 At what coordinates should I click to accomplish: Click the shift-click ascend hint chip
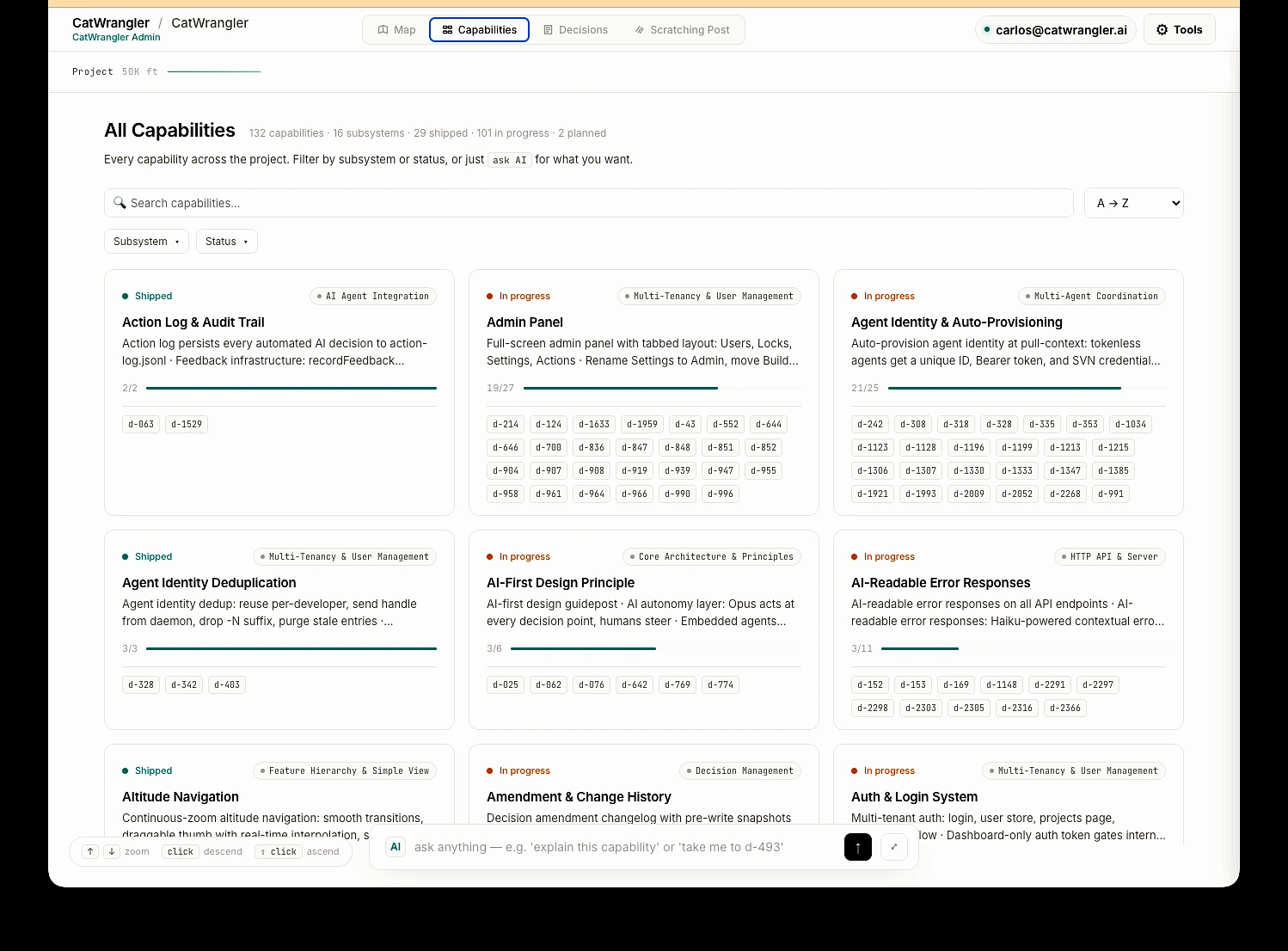278,851
